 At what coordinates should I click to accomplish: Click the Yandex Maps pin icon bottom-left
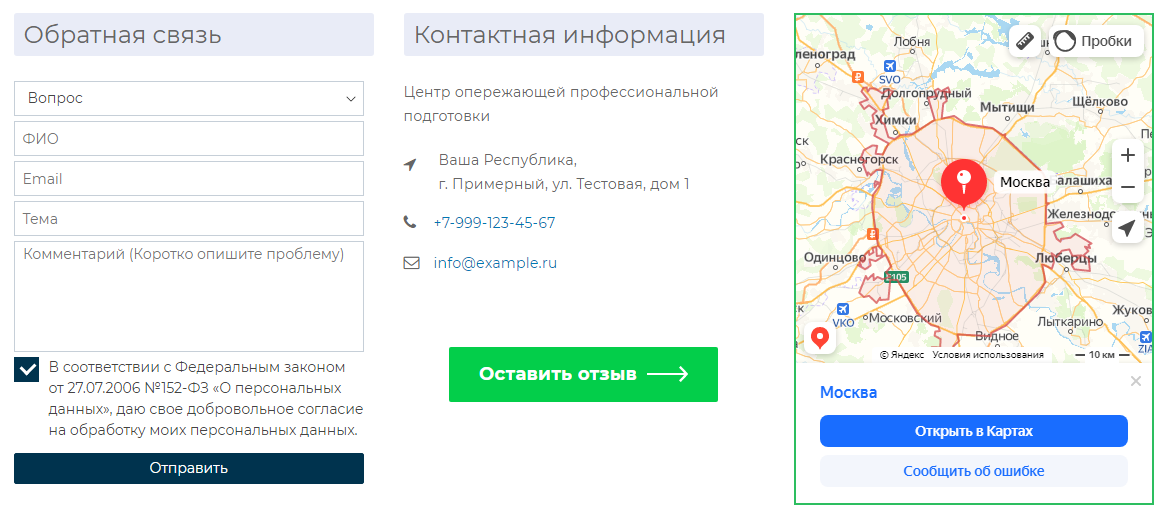[x=821, y=338]
